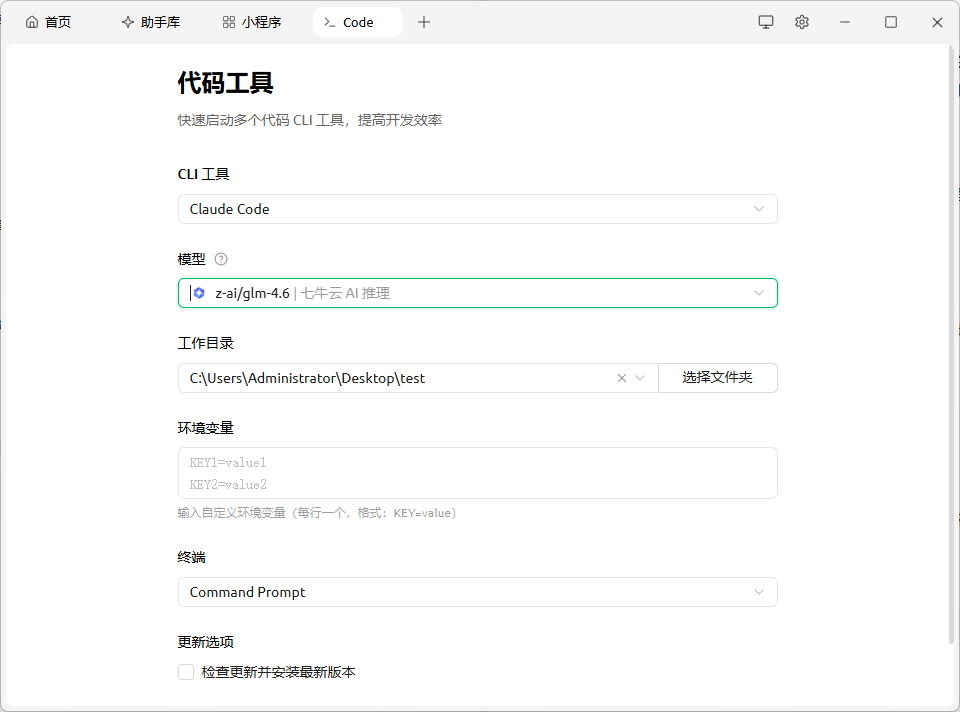The width and height of the screenshot is (960, 712).
Task: Maximize the application window
Action: (891, 22)
